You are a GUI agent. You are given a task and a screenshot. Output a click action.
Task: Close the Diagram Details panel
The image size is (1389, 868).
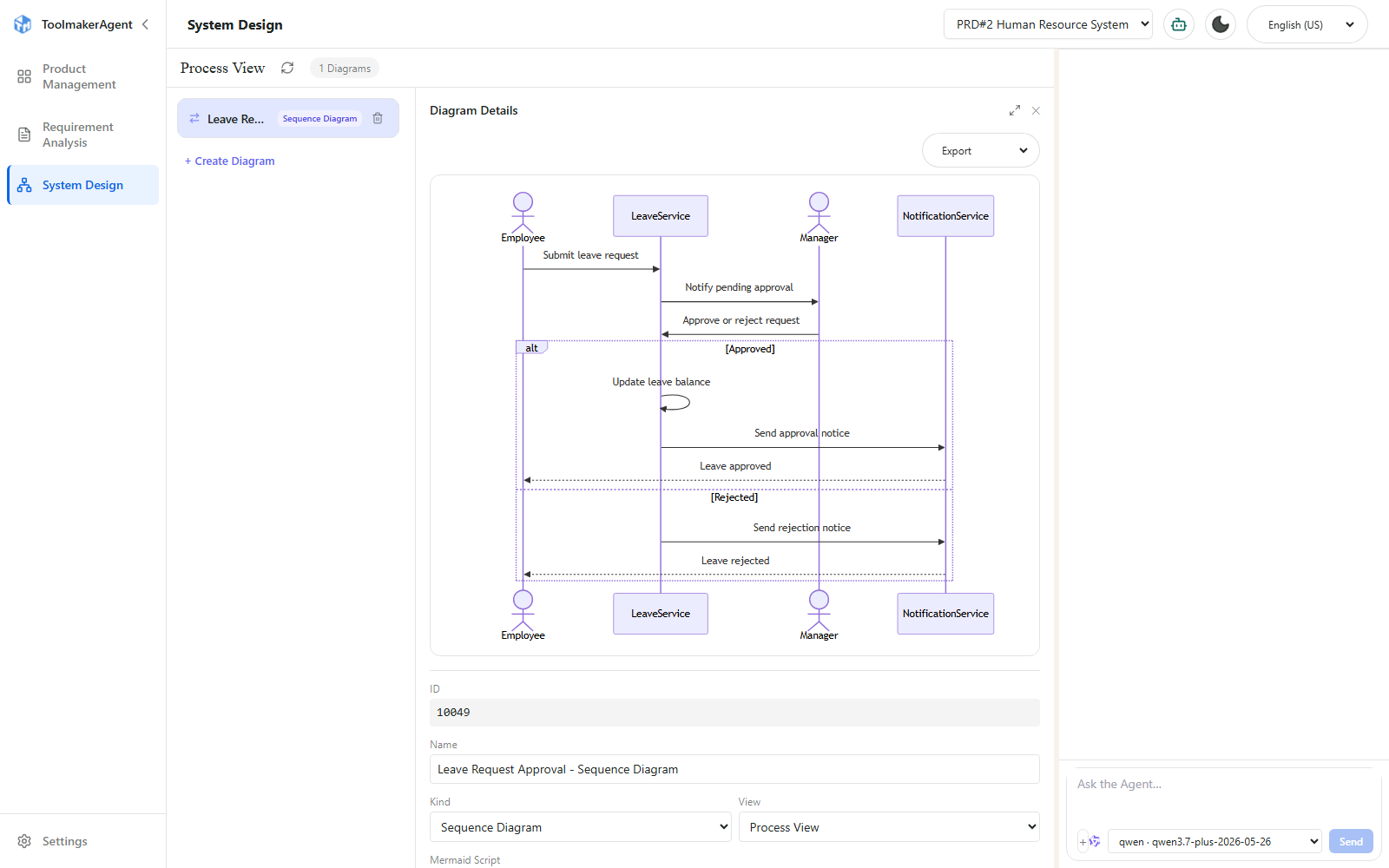(1036, 111)
